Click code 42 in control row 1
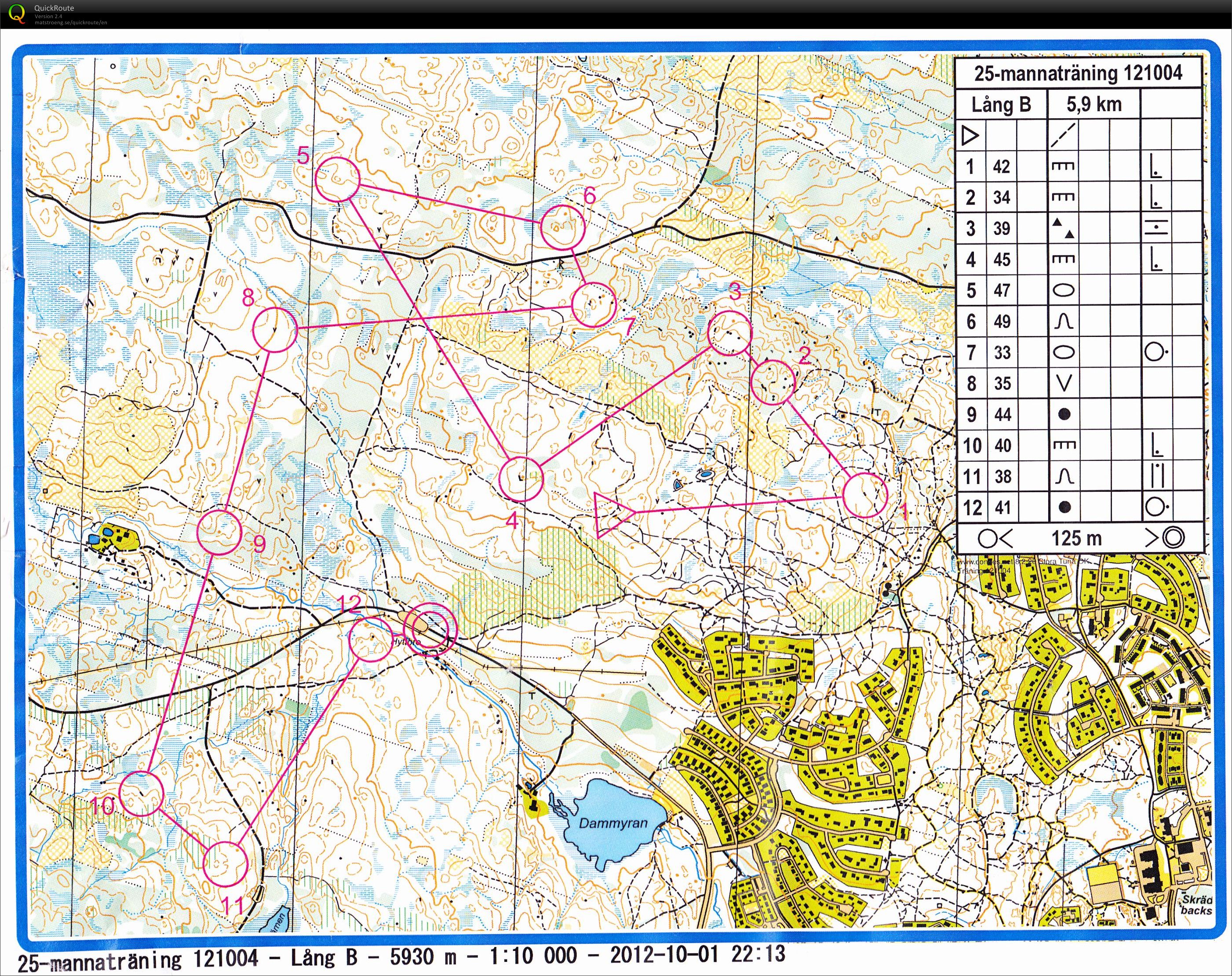Viewport: 1232px width, 976px height. click(1001, 166)
